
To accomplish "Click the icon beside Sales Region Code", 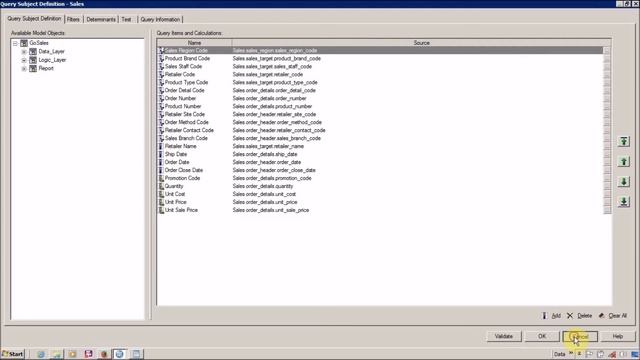I will (161, 51).
